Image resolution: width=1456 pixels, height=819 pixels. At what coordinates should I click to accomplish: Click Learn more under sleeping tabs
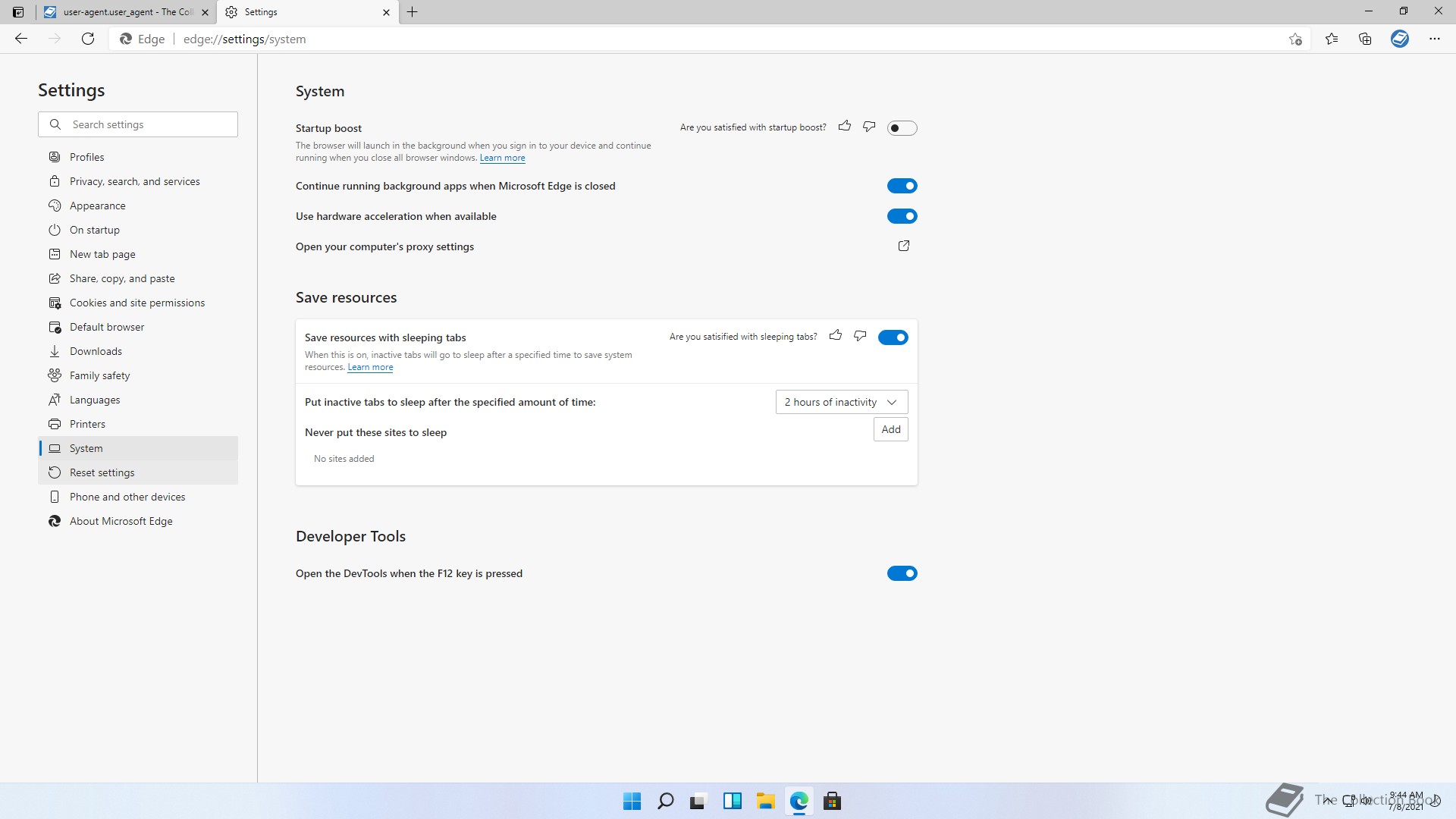370,367
